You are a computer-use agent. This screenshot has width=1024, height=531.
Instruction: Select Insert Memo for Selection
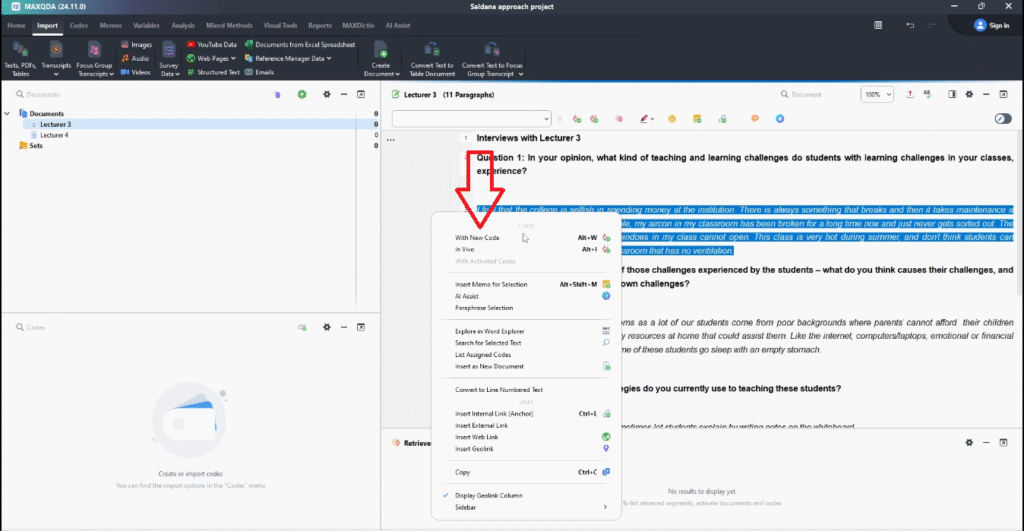coord(490,285)
